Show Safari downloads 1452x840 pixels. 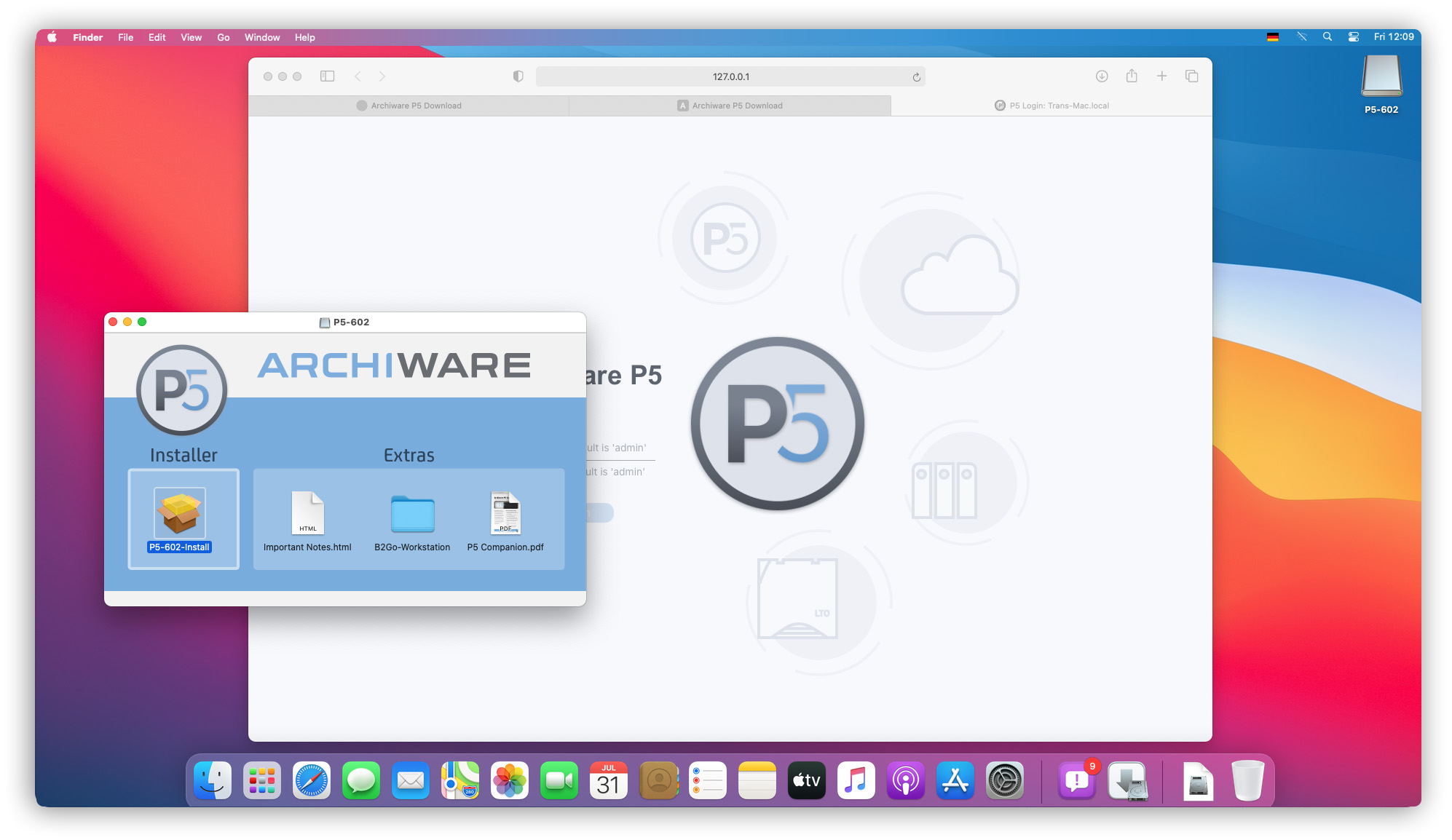tap(1102, 76)
